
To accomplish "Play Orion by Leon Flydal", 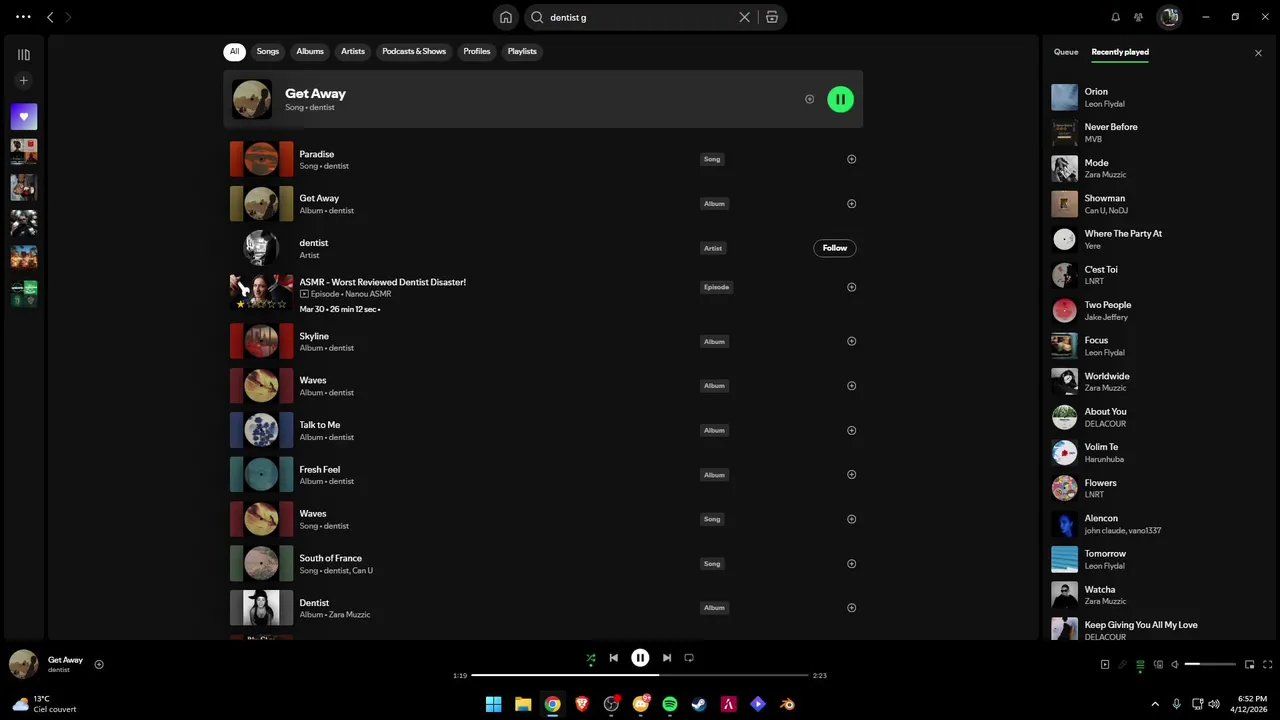I will coord(1154,97).
